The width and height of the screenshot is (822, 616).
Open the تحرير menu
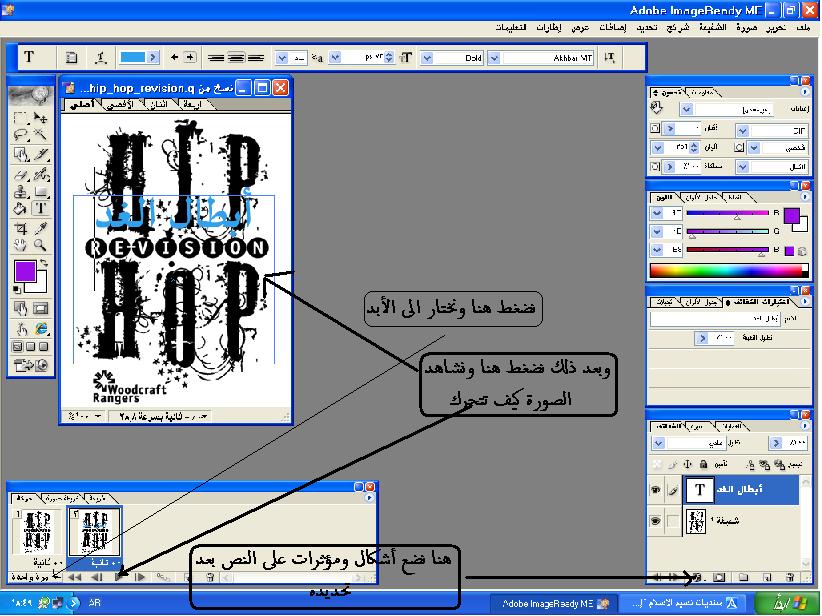(775, 28)
